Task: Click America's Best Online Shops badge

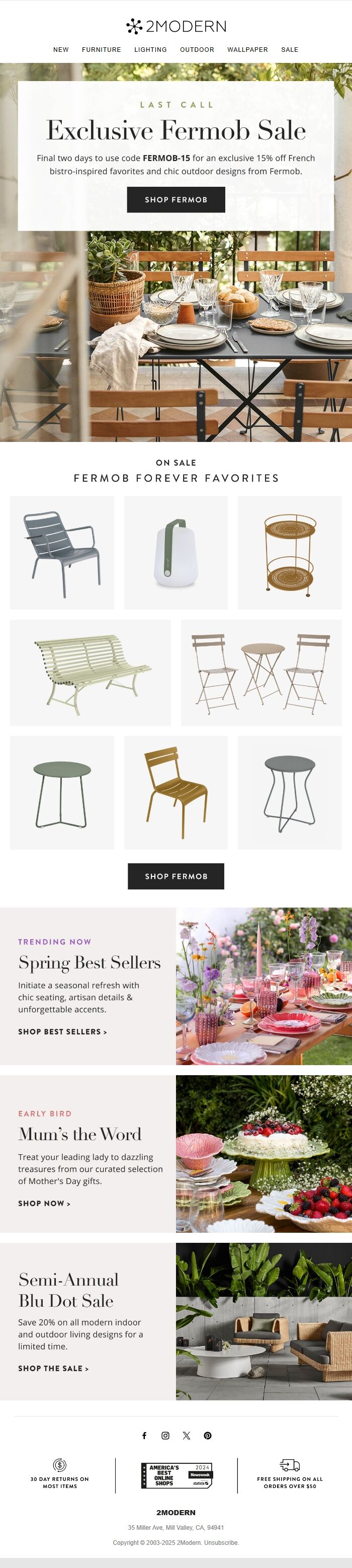Action: [x=177, y=1475]
